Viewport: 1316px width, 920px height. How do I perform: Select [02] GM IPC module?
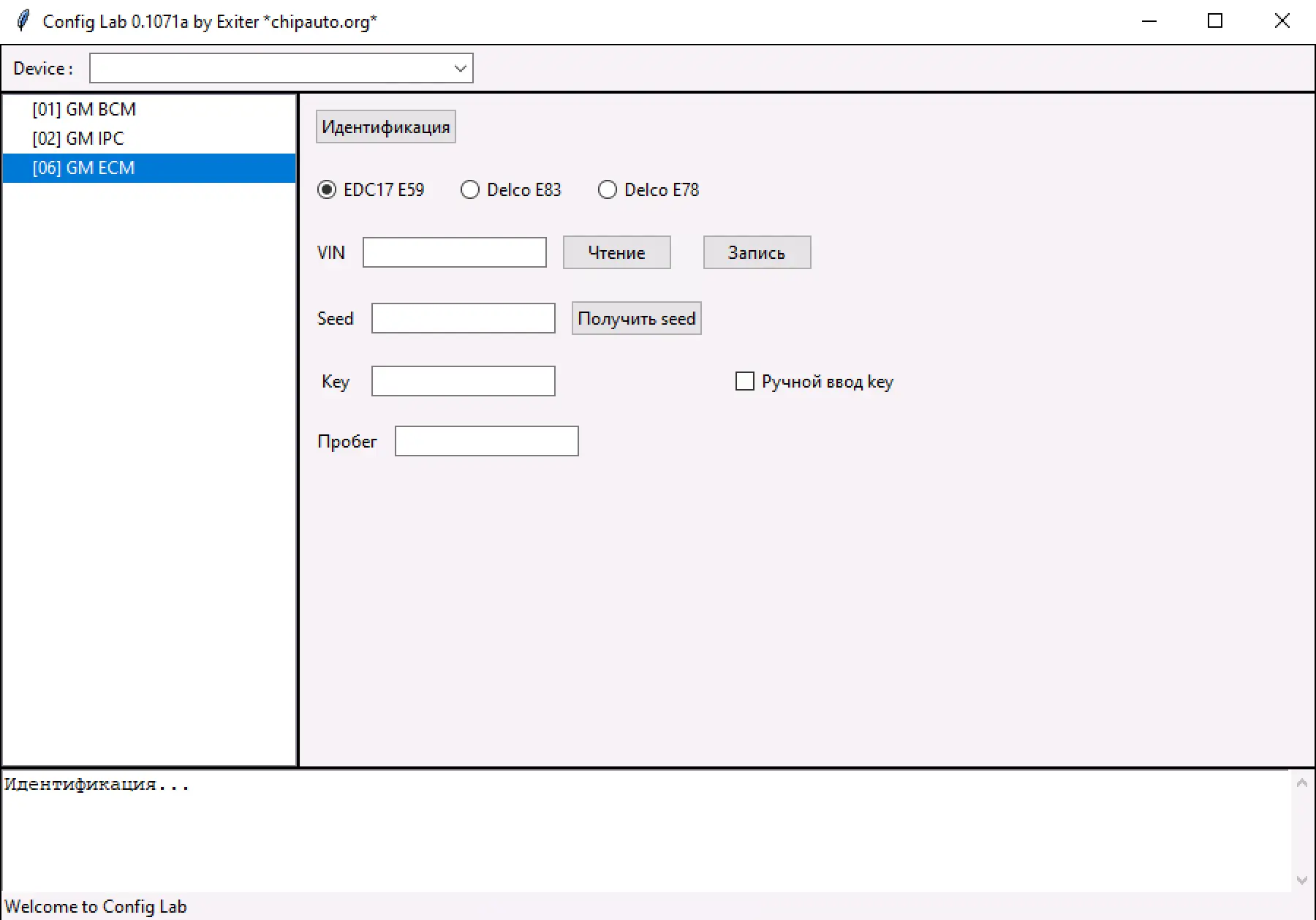[78, 139]
